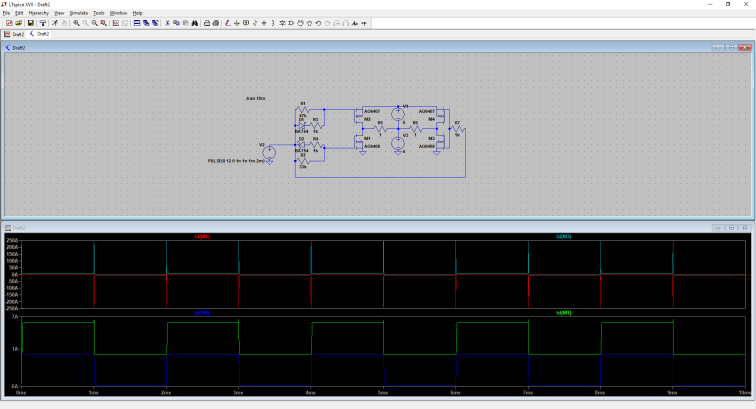Click the cyan trace label in upper plot
756x409 pixels.
click(x=564, y=236)
